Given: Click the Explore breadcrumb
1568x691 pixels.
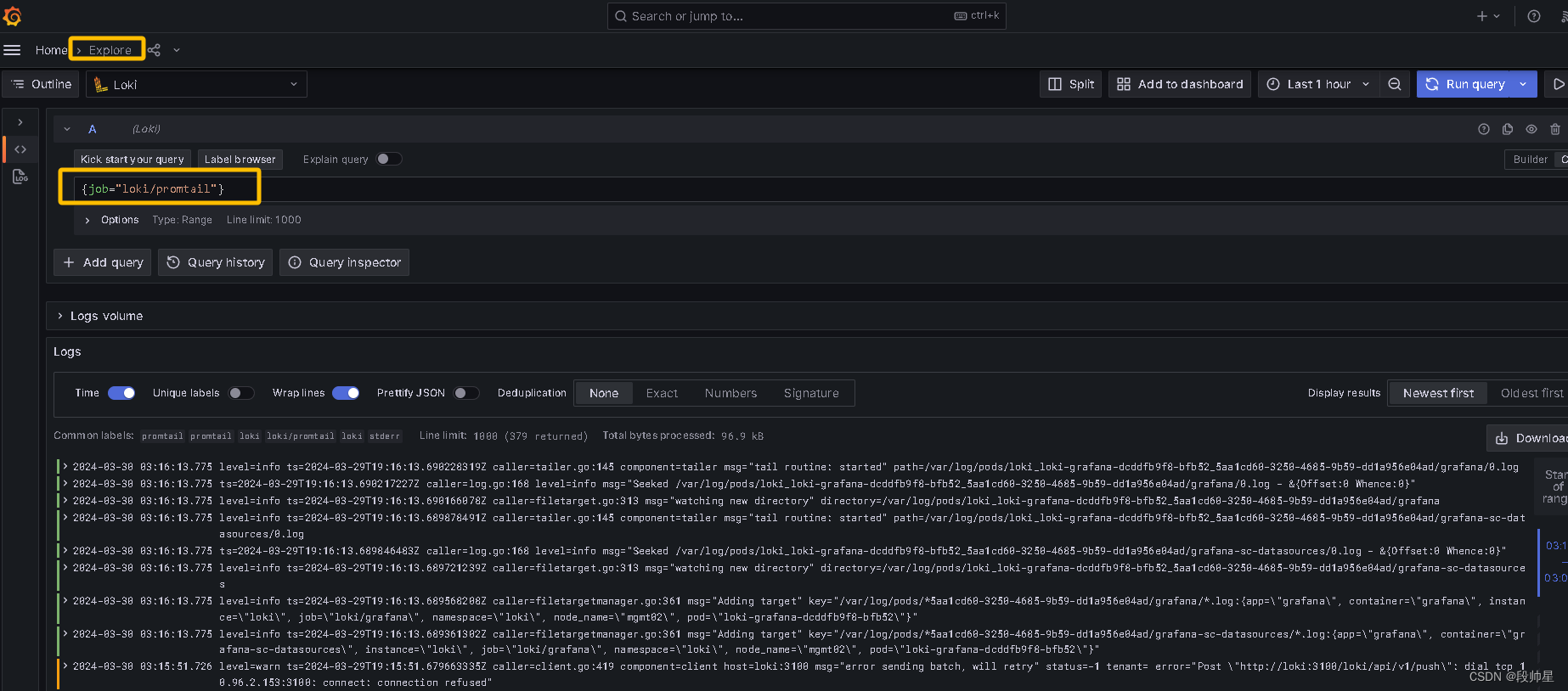Looking at the screenshot, I should 110,50.
